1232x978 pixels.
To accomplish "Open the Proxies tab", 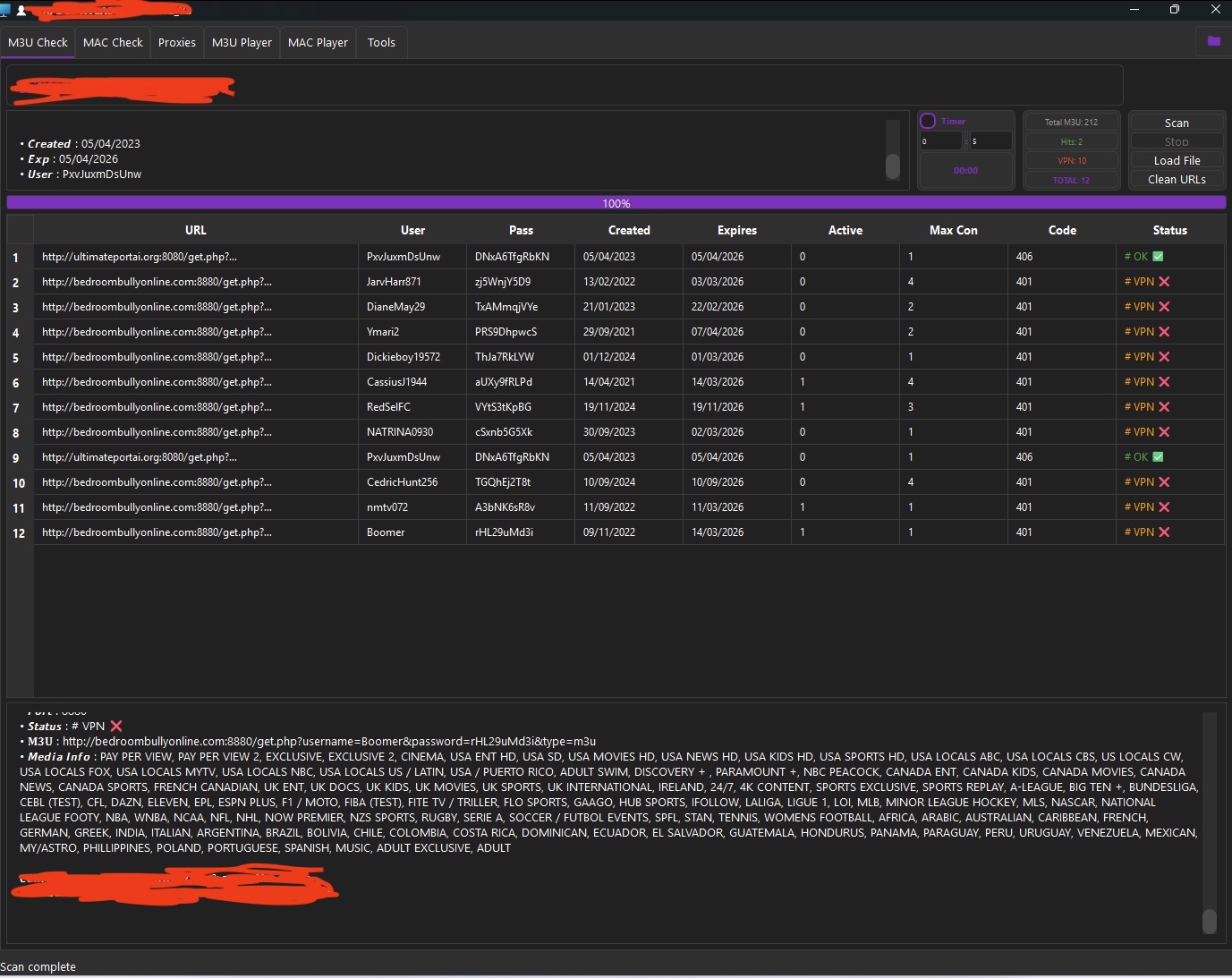I will [177, 43].
